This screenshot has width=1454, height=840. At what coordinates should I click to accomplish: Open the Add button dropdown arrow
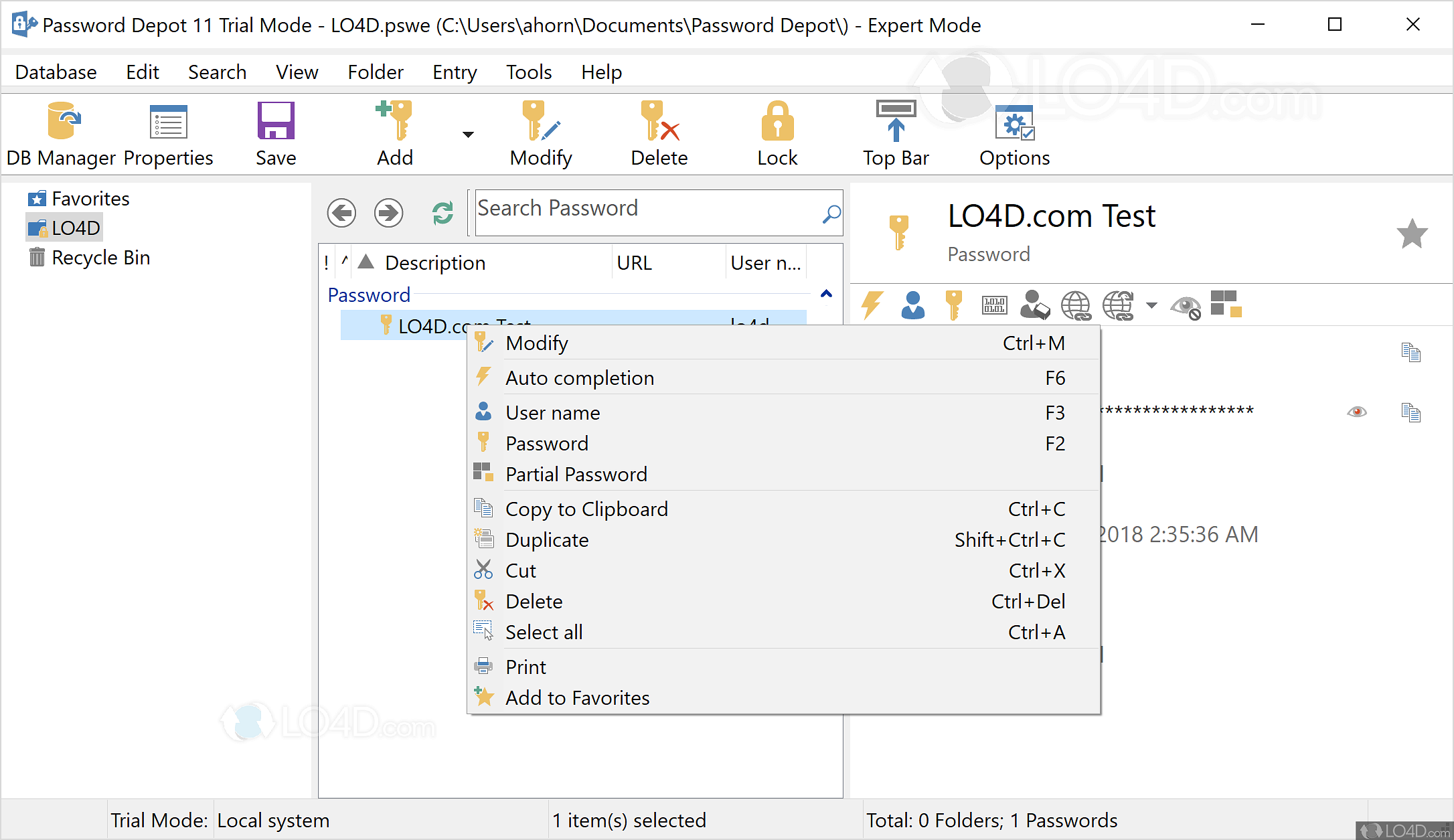[x=468, y=135]
